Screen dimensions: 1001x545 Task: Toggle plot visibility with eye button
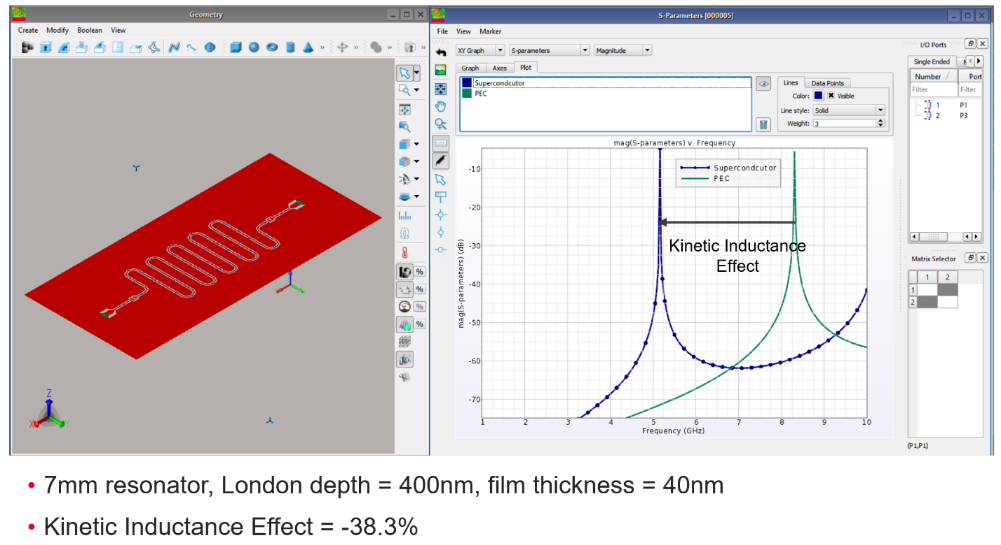tap(763, 84)
